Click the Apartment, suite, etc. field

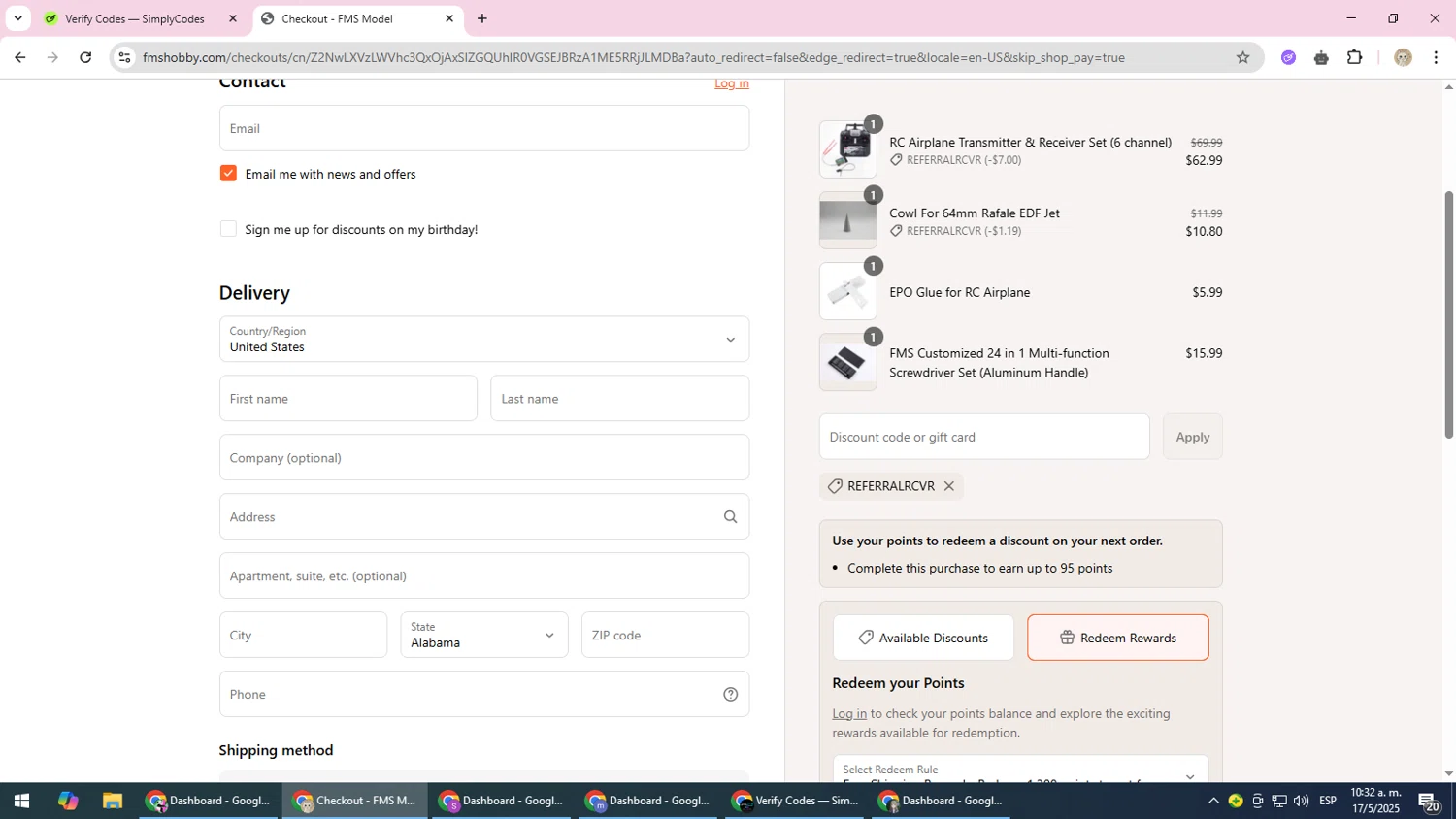[484, 575]
